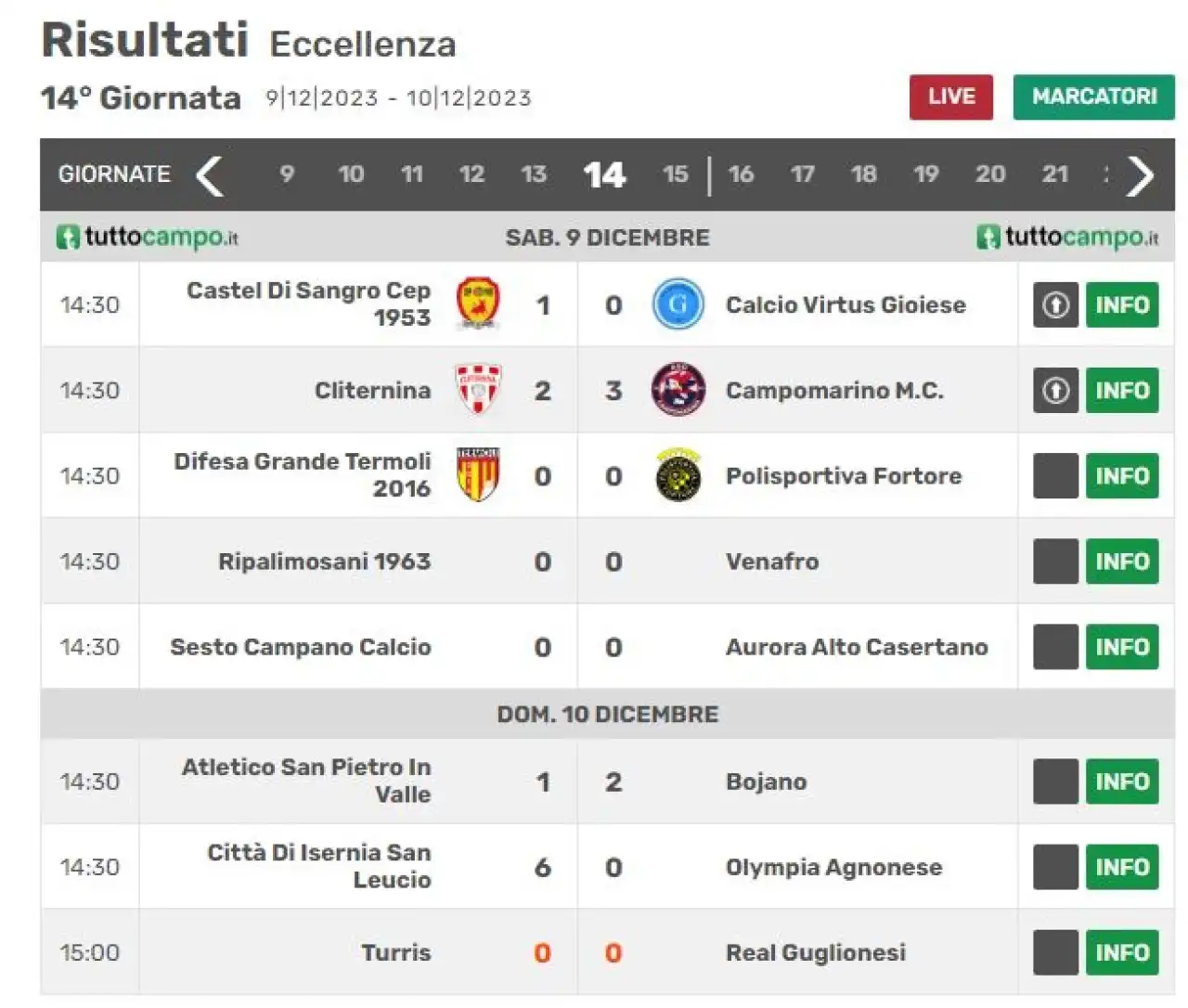Viewport: 1188px width, 1008px height.
Task: Open the MARCATORI button
Action: click(x=1094, y=97)
